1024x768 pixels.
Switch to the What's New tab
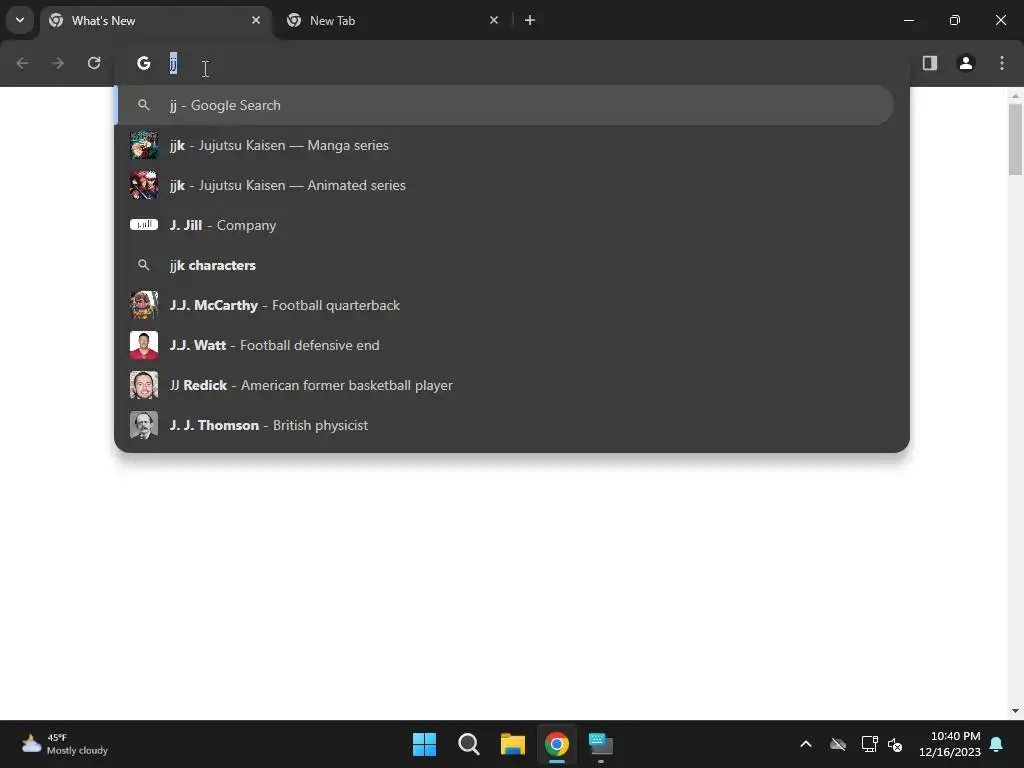tap(157, 21)
